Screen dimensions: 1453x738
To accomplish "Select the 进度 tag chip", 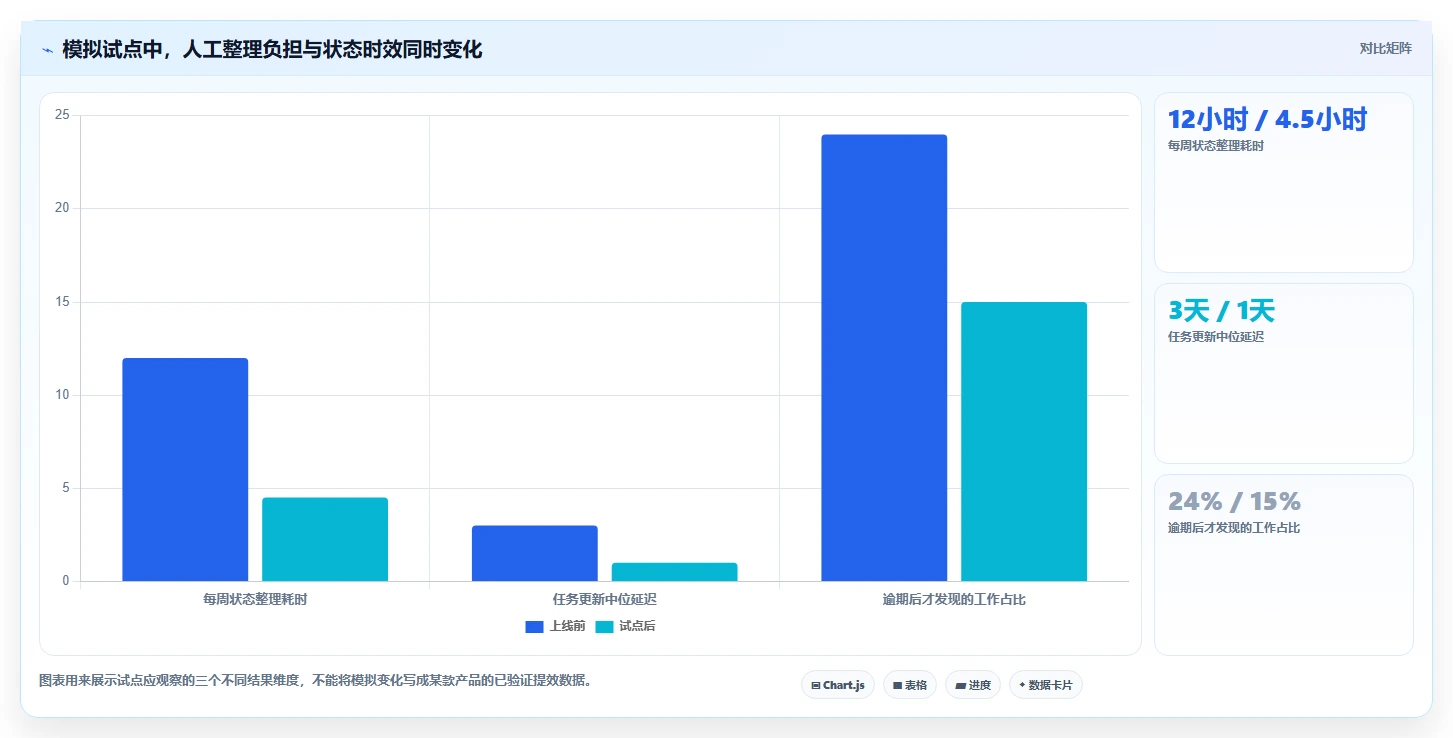I will [973, 685].
